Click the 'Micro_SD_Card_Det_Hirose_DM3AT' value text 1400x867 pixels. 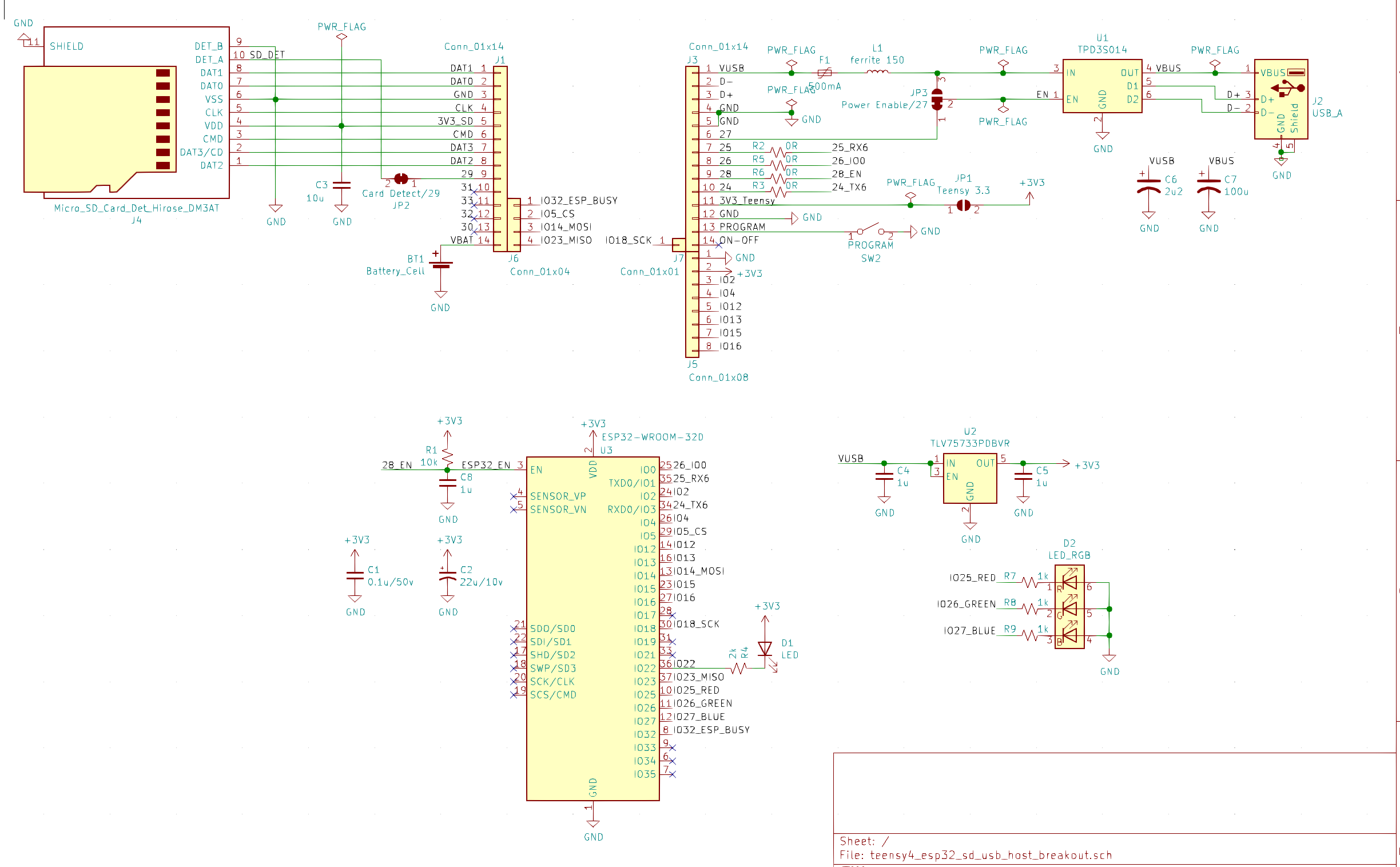tap(137, 208)
